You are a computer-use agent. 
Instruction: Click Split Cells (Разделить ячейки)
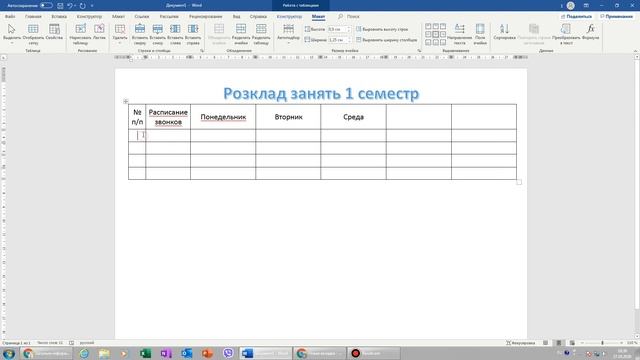click(241, 34)
